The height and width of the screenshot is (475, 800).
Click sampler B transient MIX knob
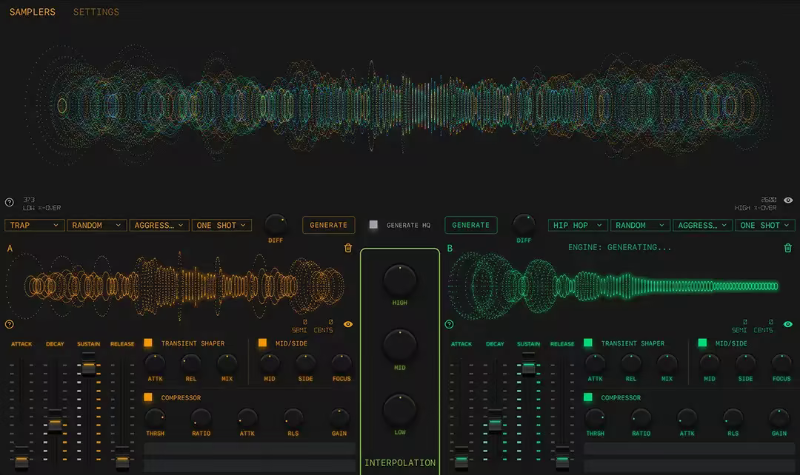[666, 363]
